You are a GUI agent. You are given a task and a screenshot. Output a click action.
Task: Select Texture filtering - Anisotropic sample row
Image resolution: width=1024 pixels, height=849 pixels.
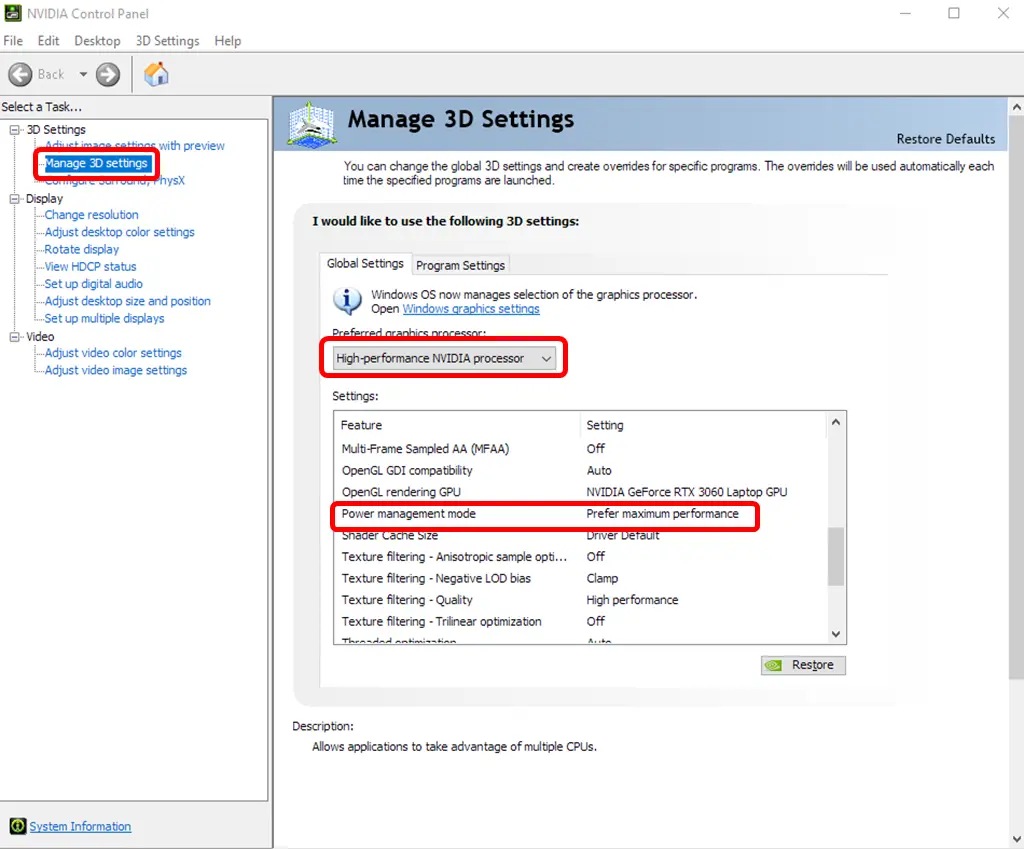[581, 556]
